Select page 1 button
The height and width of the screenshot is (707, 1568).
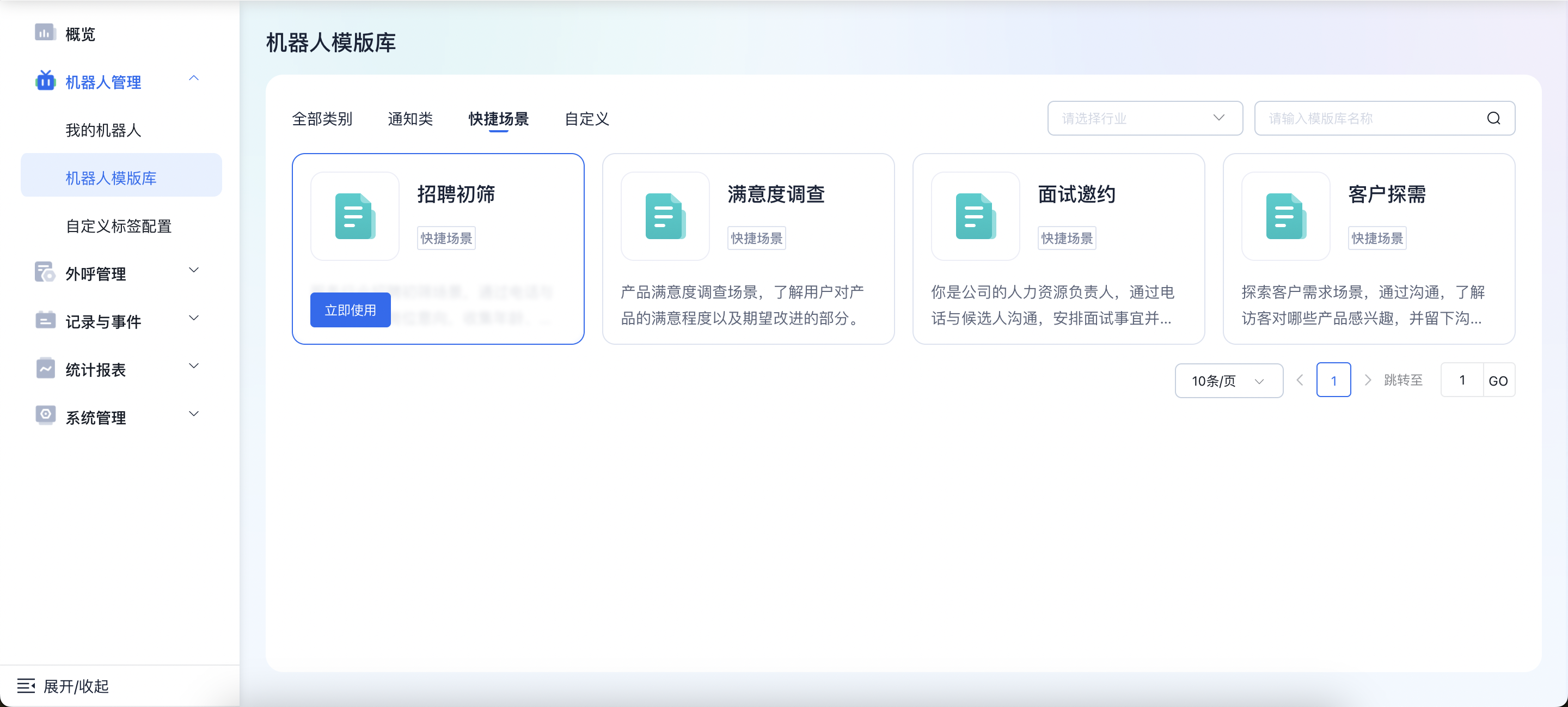pos(1333,380)
